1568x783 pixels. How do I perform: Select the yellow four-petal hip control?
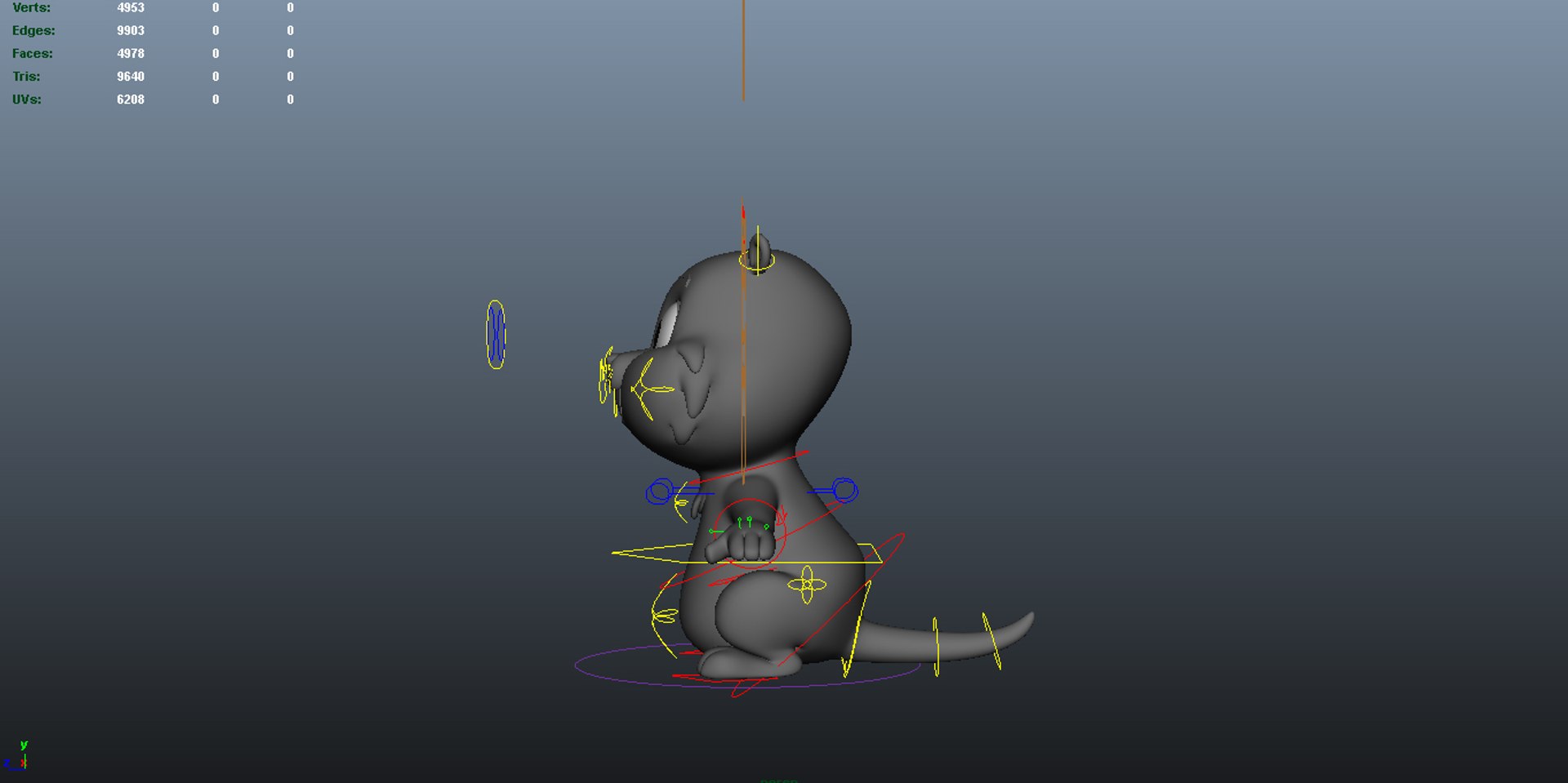807,585
